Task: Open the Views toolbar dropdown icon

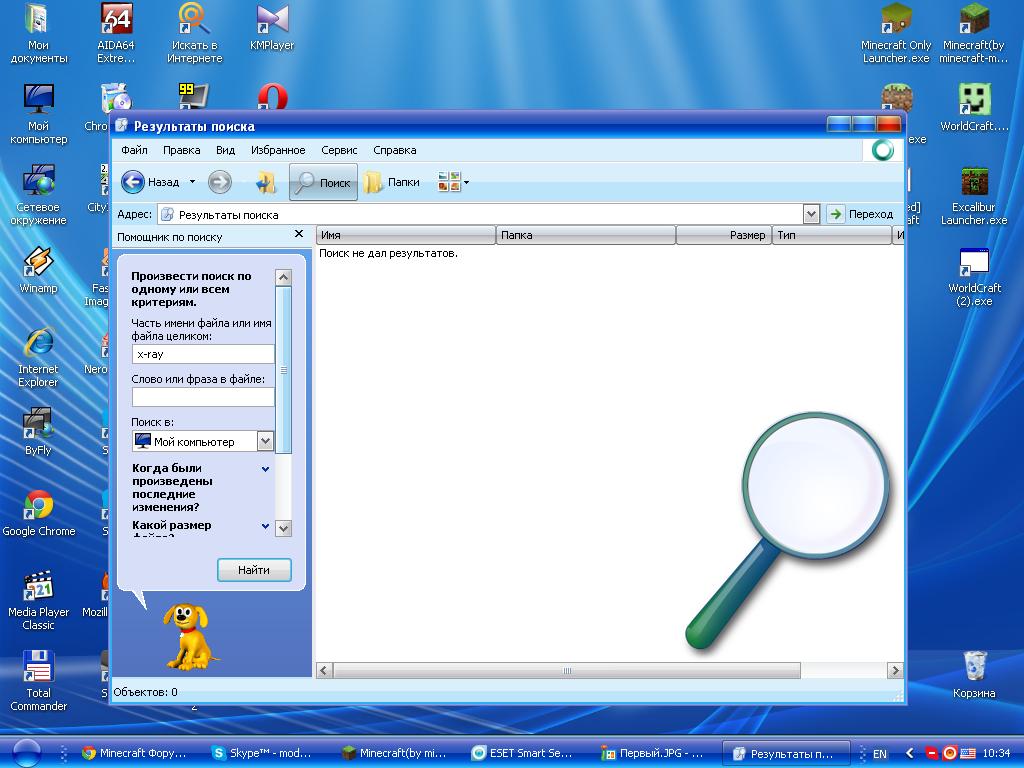Action: tap(453, 182)
